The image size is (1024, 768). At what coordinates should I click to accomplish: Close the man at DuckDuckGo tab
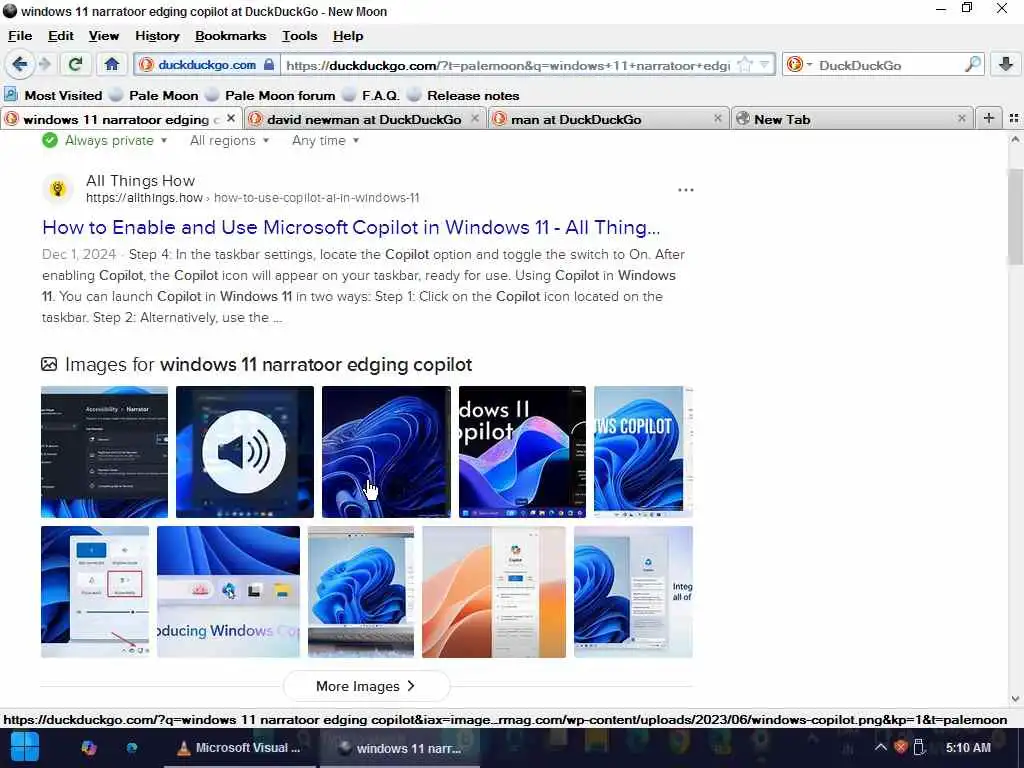click(x=718, y=118)
